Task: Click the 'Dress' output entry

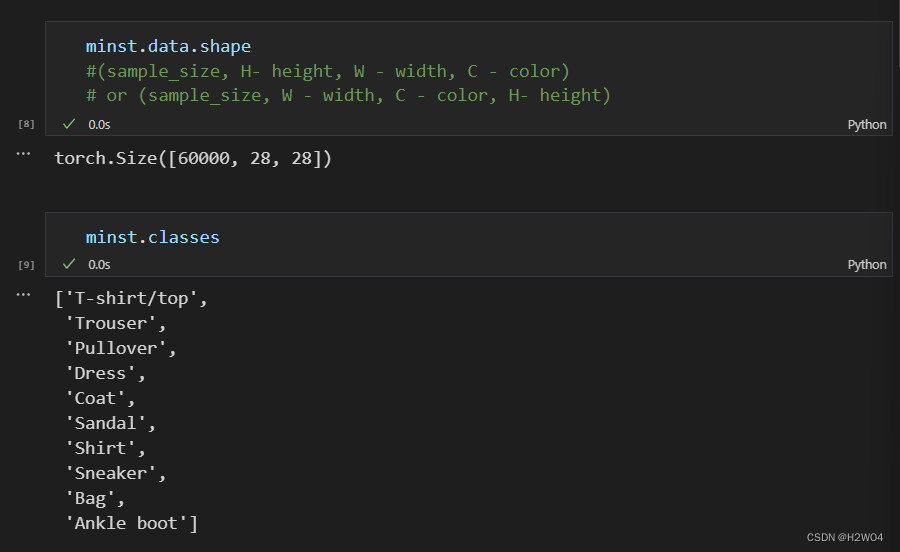Action: [x=100, y=374]
